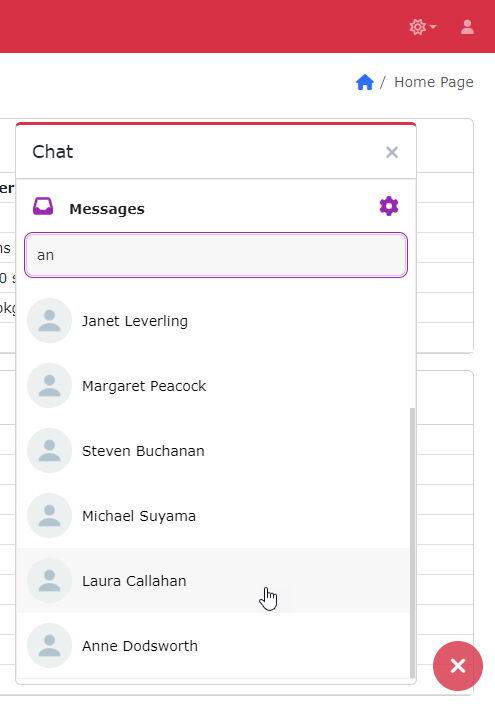Image resolution: width=495 pixels, height=709 pixels.
Task: Click Margaret Peacock's avatar icon
Action: (49, 386)
